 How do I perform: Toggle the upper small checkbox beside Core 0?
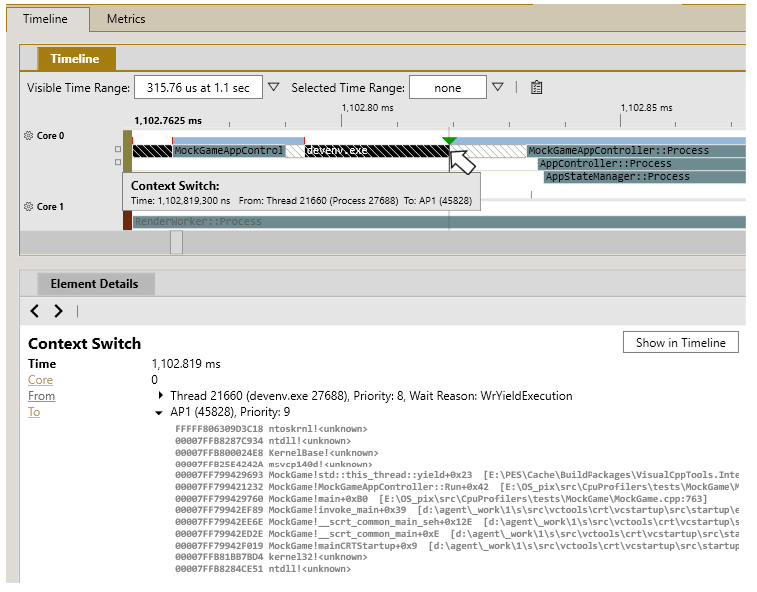[x=118, y=149]
